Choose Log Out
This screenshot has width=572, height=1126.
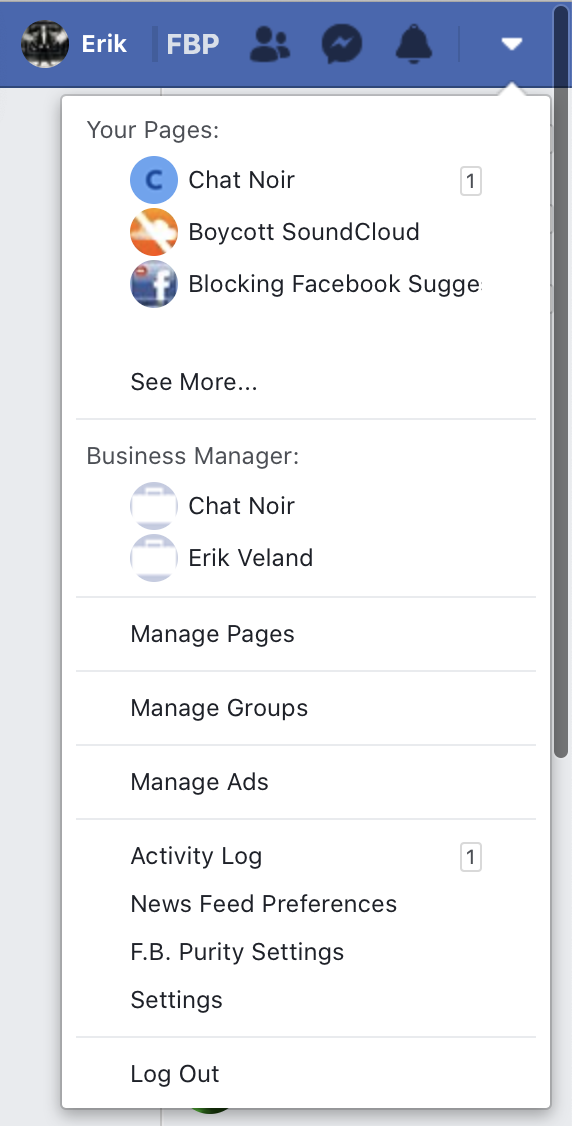coord(306,1074)
